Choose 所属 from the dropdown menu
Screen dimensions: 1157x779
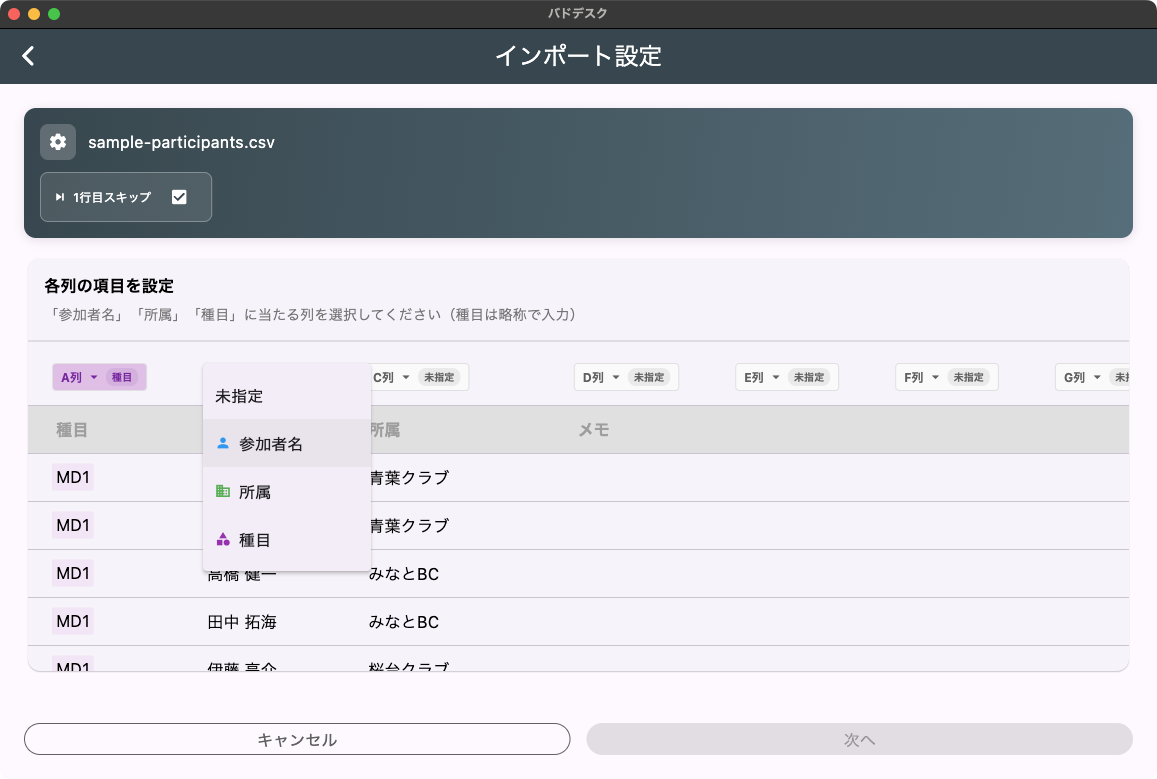tap(287, 491)
